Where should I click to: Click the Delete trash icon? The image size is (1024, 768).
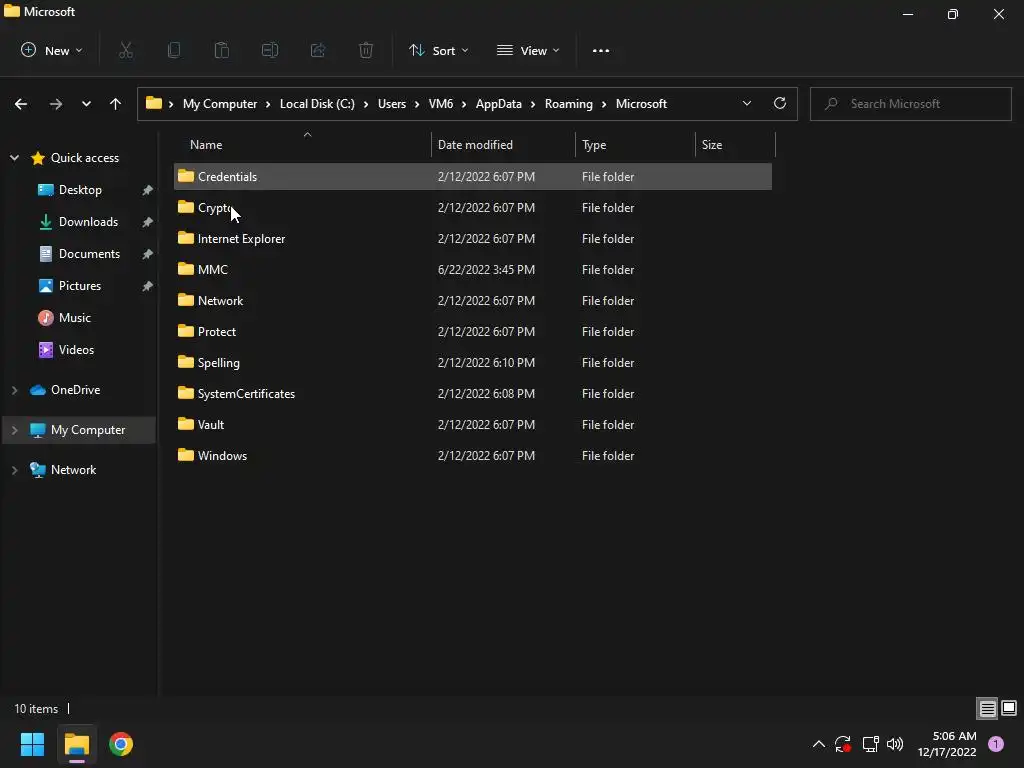366,50
